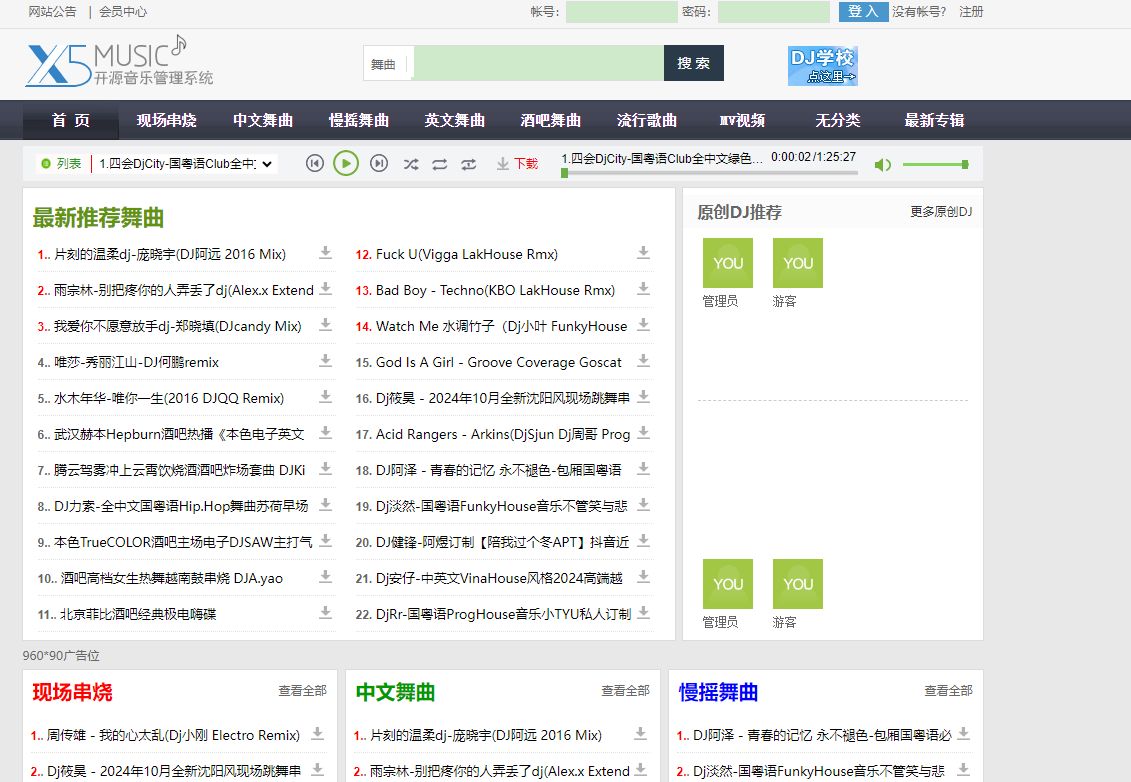Download track 3 我爱你不愿意放手dj
The width and height of the screenshot is (1131, 782).
(325, 325)
